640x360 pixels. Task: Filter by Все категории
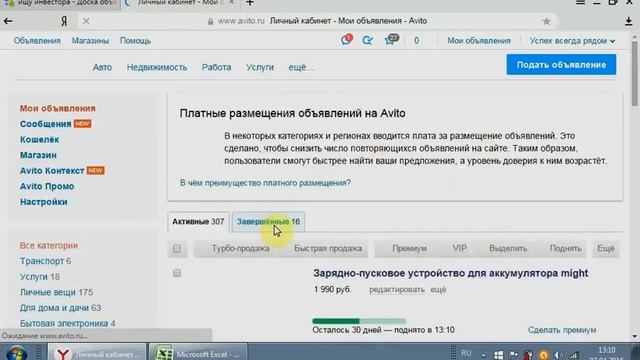[49, 245]
